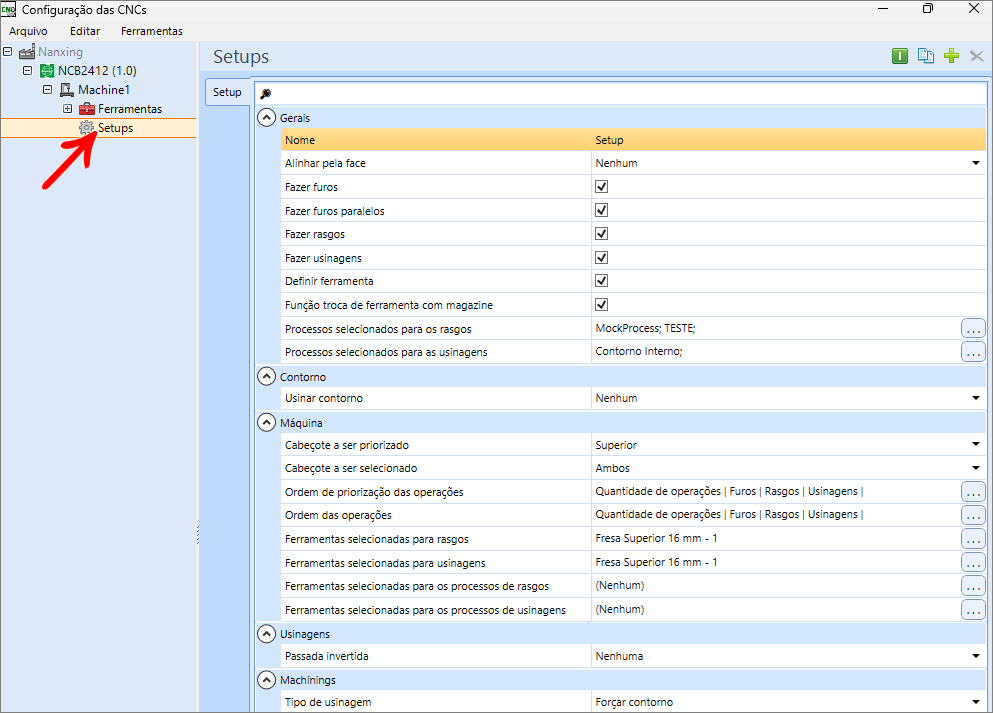Open Cabeçote a ser priorizado dropdown
Viewport: 993px width, 713px height.
pyautogui.click(x=975, y=445)
